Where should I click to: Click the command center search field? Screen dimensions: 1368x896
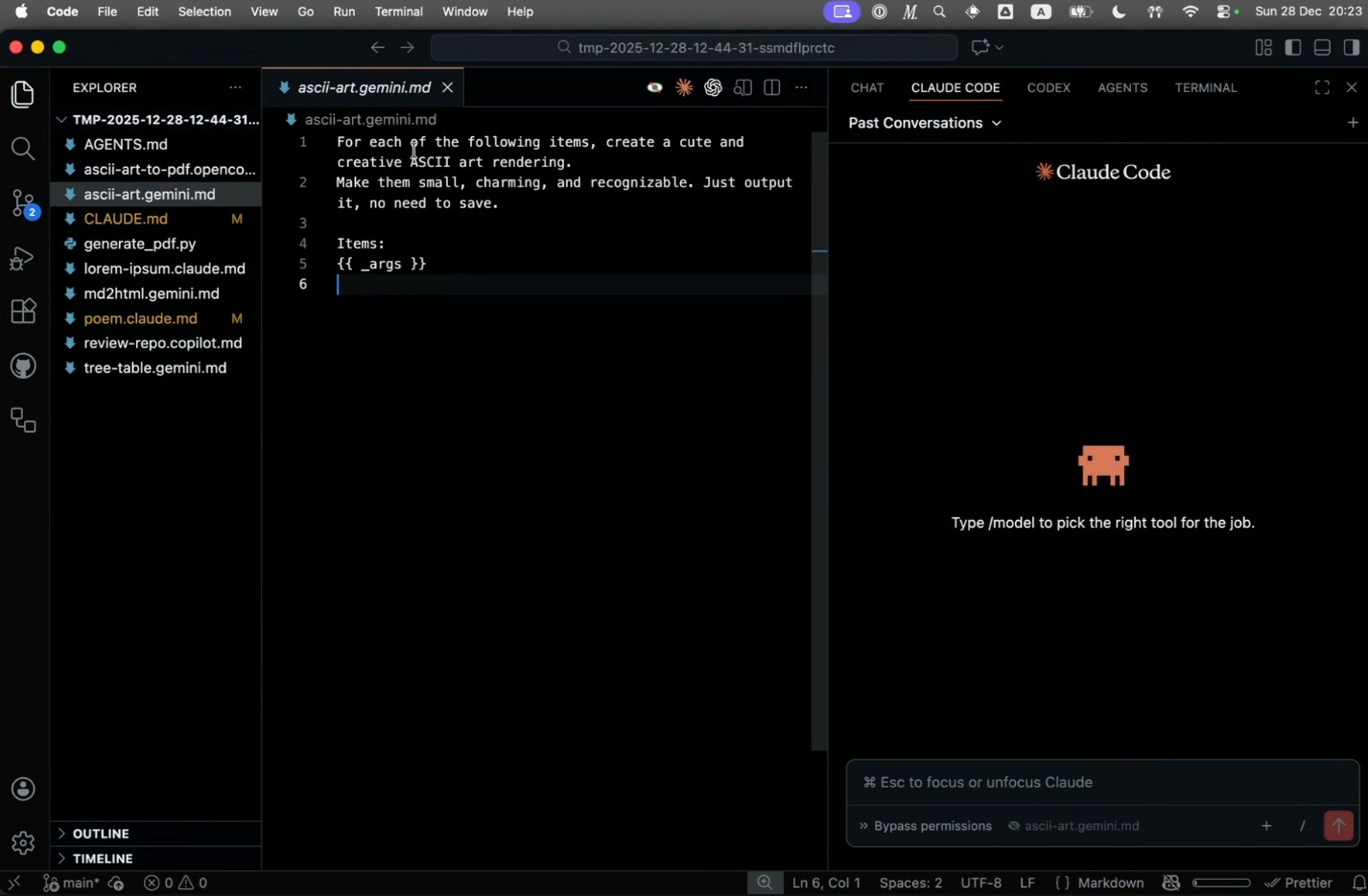coord(694,47)
